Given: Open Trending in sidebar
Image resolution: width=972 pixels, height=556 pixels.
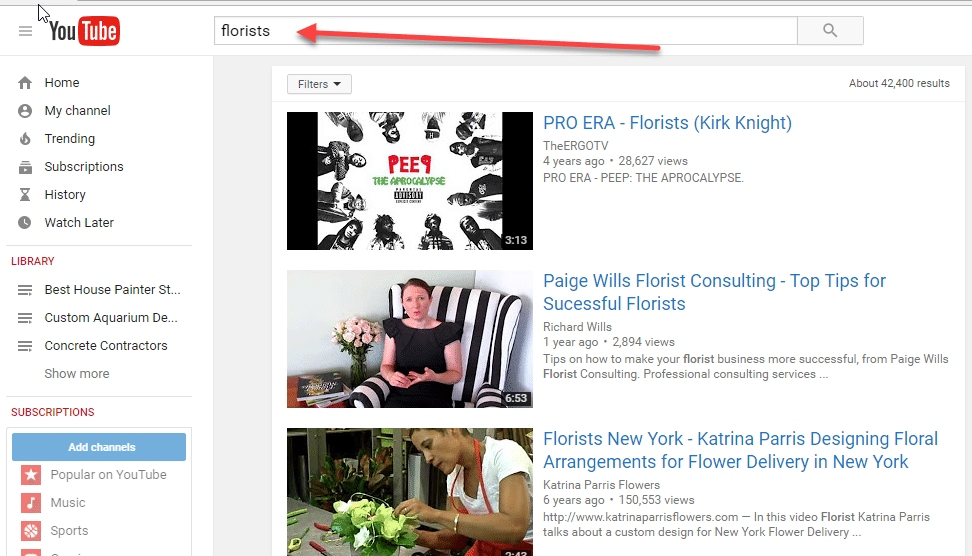Looking at the screenshot, I should (69, 138).
